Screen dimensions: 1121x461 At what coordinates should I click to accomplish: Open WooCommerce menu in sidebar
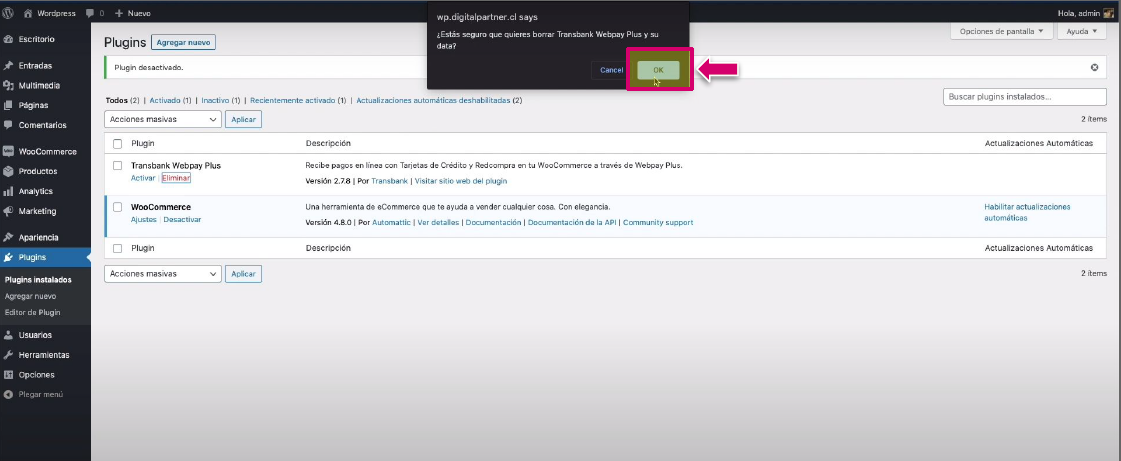click(x=45, y=152)
